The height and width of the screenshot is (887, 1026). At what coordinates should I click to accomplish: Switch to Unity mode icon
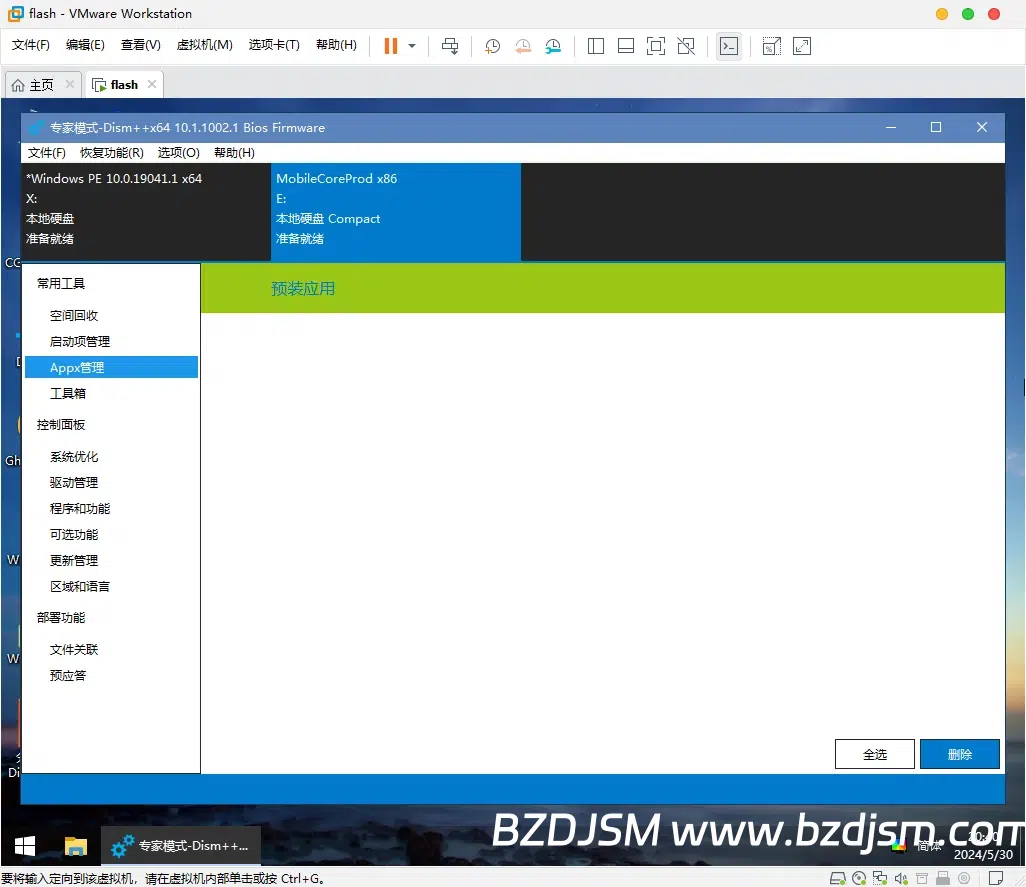tap(686, 46)
